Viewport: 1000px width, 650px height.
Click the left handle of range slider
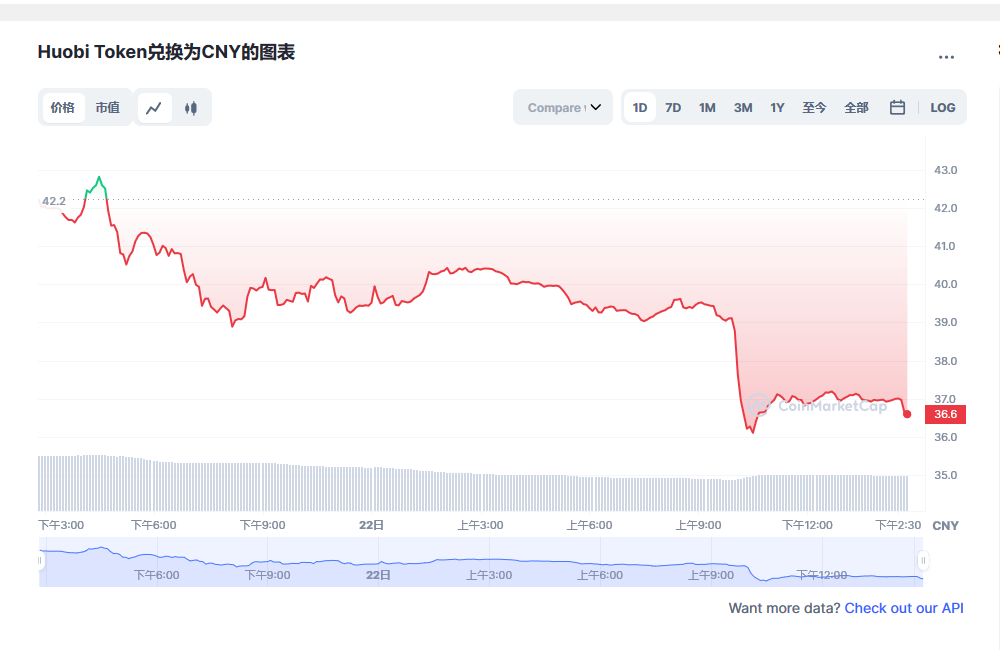click(40, 561)
